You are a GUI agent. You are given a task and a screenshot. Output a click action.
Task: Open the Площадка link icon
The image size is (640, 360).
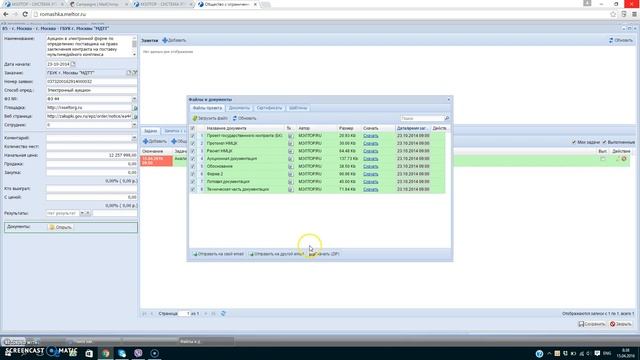point(135,108)
